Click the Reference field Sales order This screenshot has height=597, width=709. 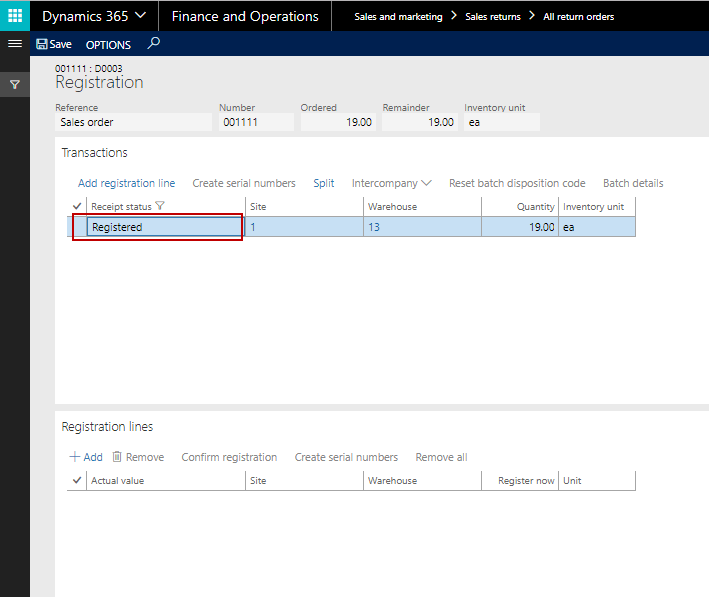(133, 122)
